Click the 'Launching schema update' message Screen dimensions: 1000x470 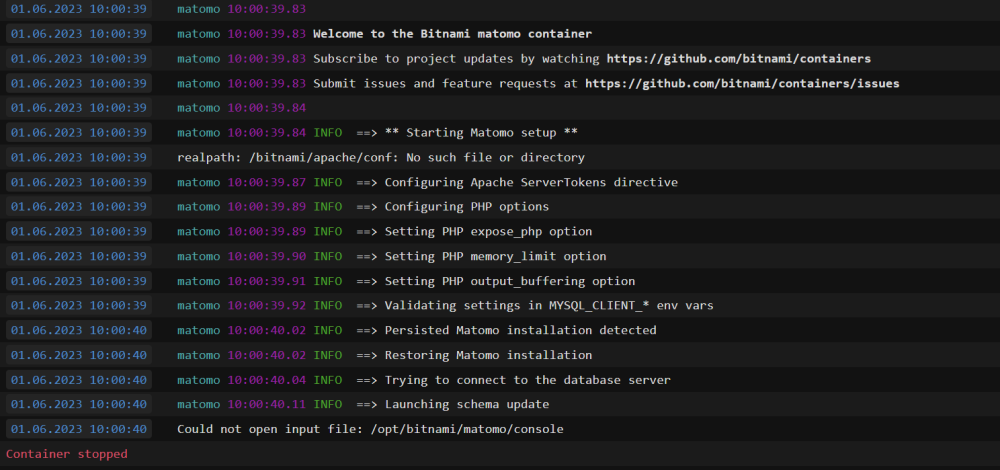pyautogui.click(x=466, y=404)
